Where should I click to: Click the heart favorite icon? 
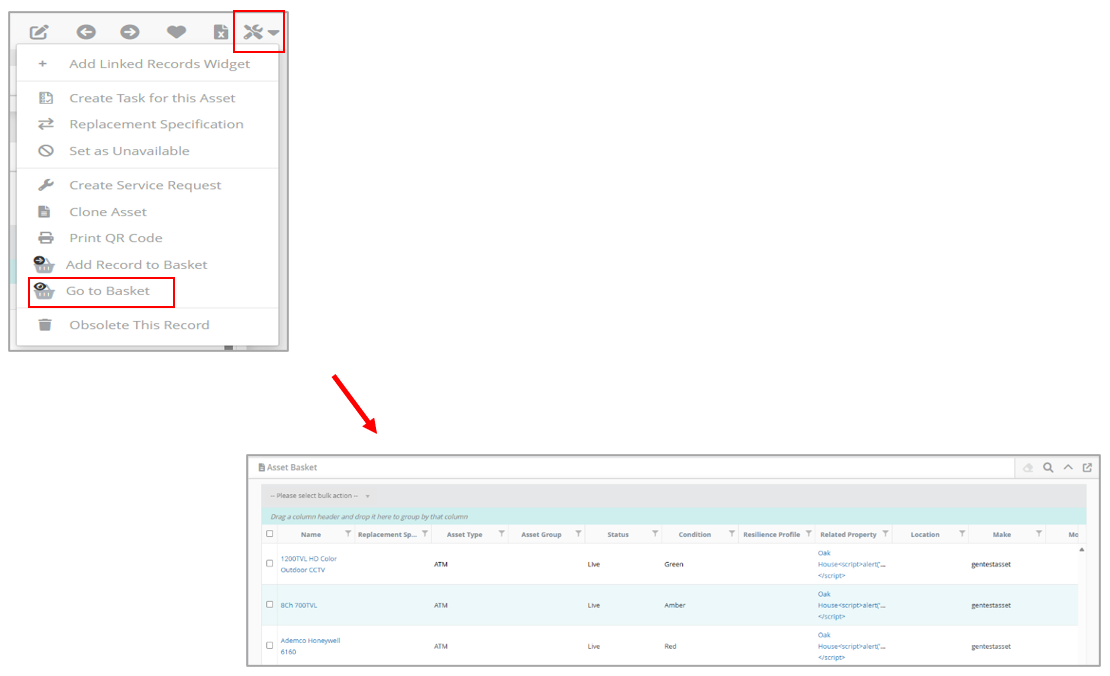[176, 32]
